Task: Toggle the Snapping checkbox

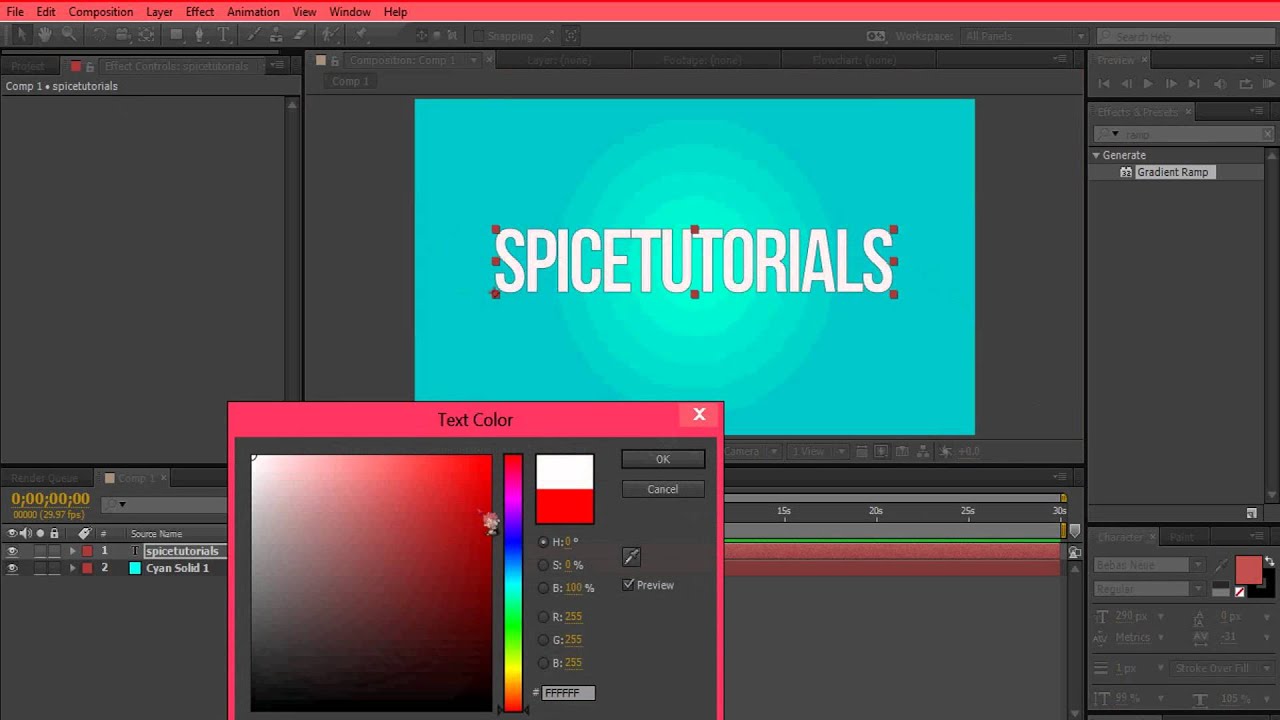Action: click(x=478, y=36)
